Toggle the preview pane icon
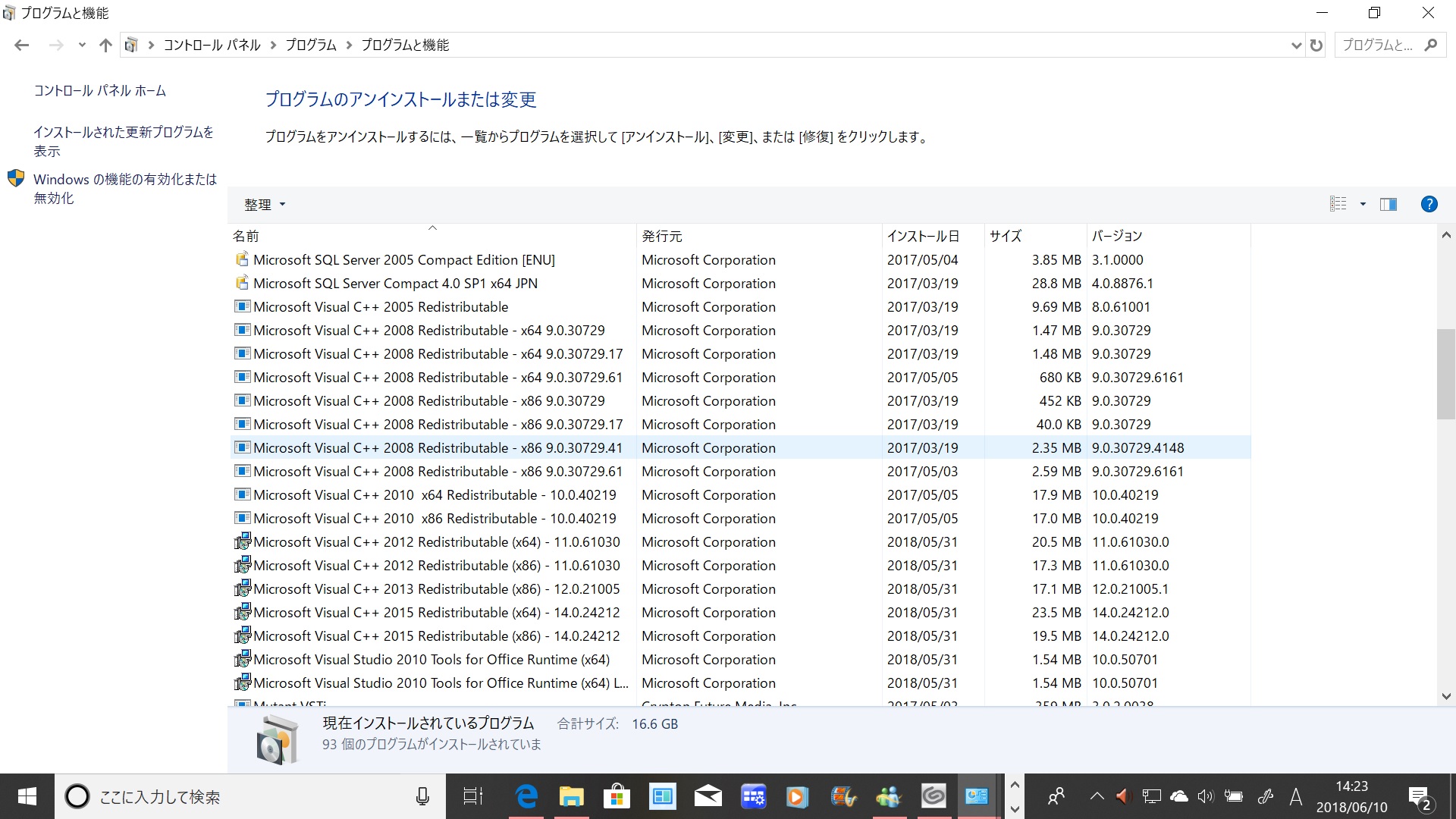This screenshot has width=1456, height=819. [1389, 204]
